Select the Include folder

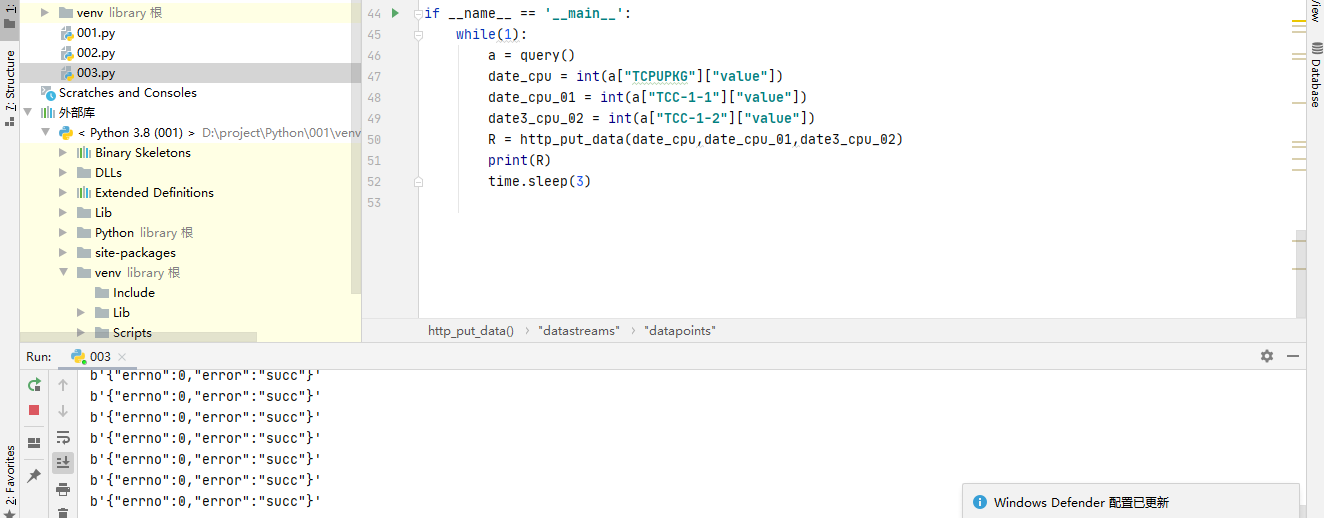click(x=134, y=293)
